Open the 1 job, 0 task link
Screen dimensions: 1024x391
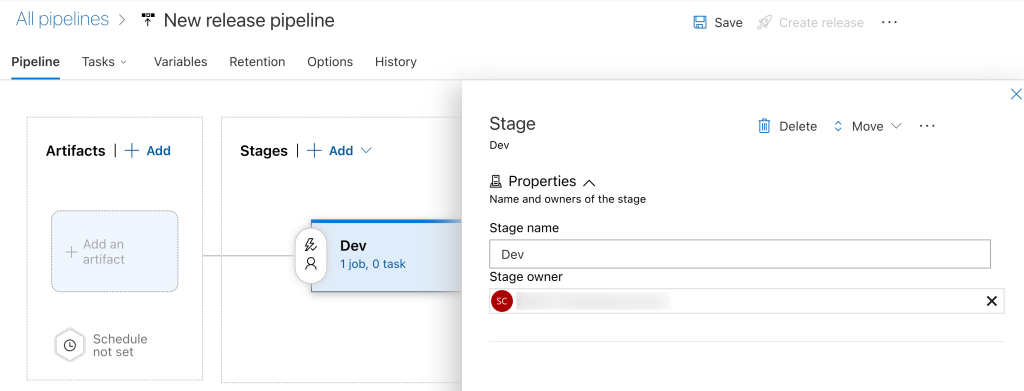pos(373,264)
